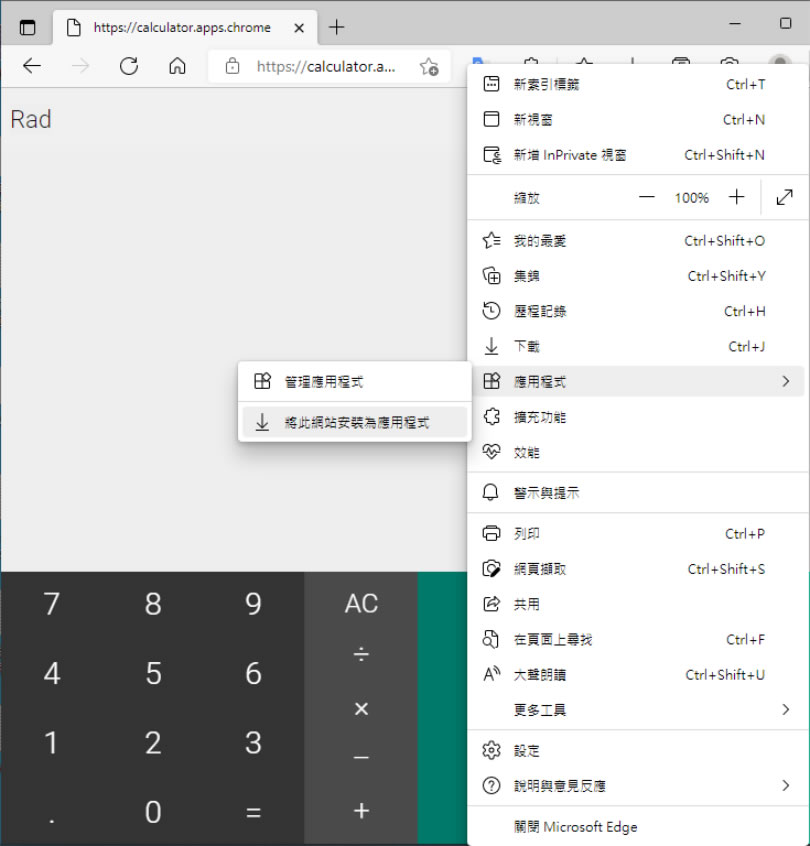The height and width of the screenshot is (846, 810).
Task: Tap calculator digit 6
Action: coord(253,673)
